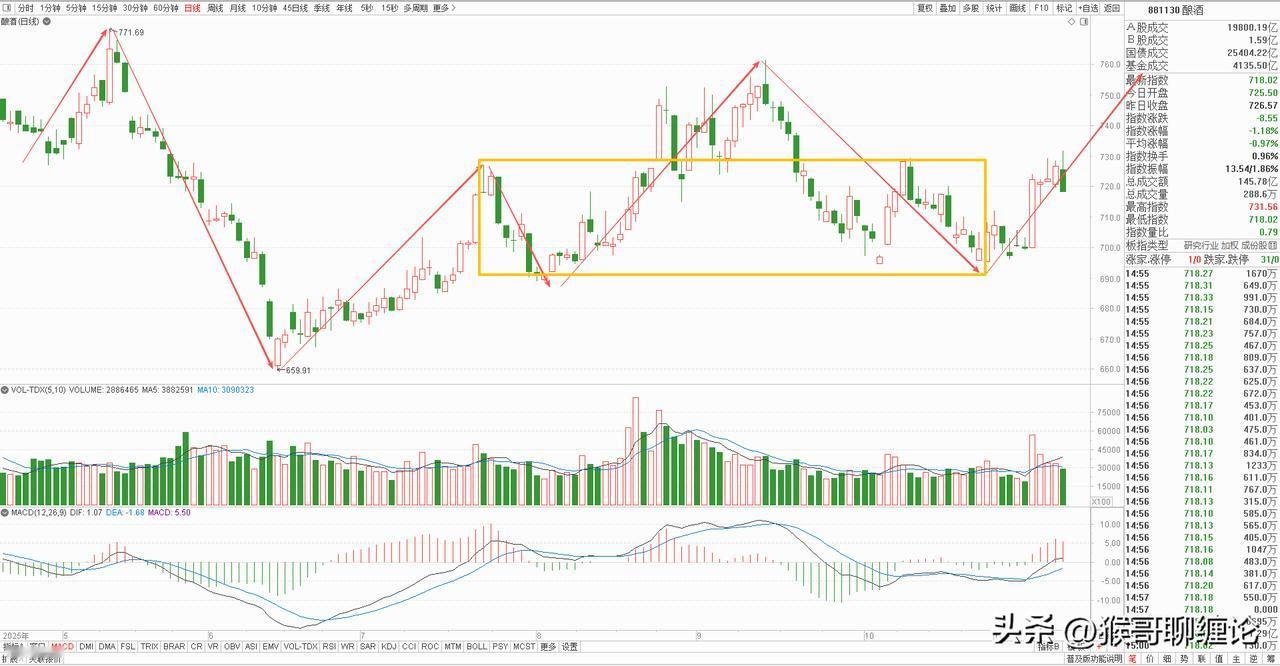Viewport: 1280px width, 666px height.
Task: Open the F10 company info
Action: click(1041, 8)
